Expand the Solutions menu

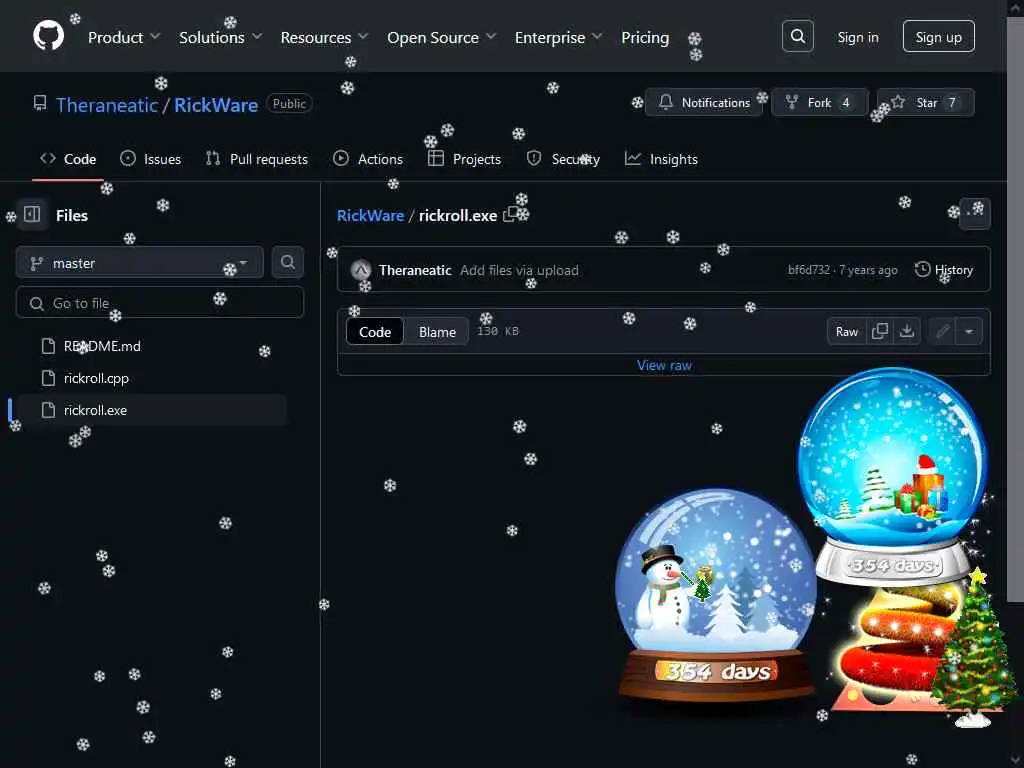[x=220, y=37]
